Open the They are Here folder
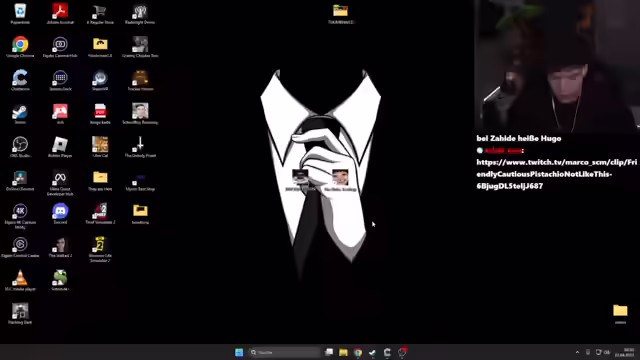 click(100, 180)
